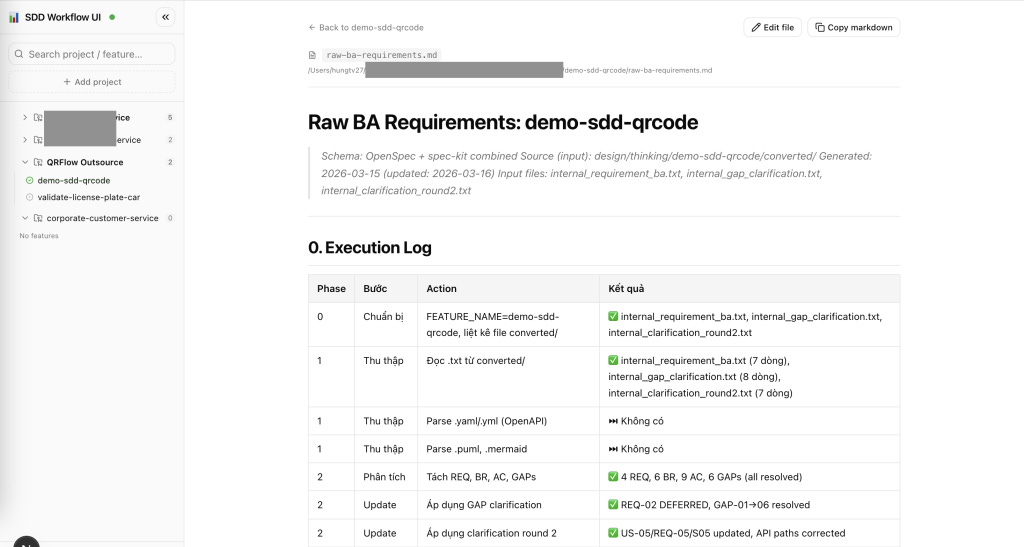Click the search magnifier icon
The image size is (1024, 547).
point(19,54)
